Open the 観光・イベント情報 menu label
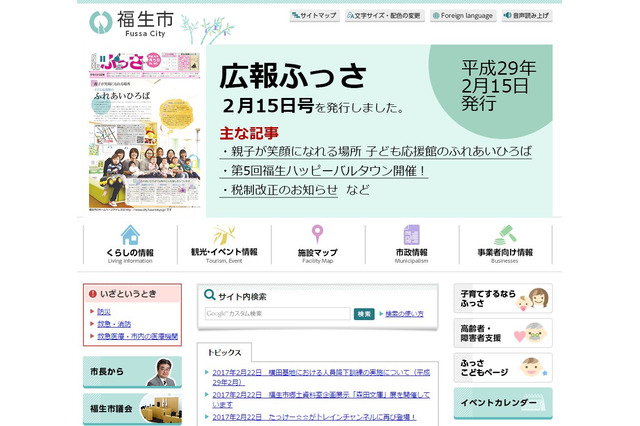The height and width of the screenshot is (426, 640). [224, 252]
